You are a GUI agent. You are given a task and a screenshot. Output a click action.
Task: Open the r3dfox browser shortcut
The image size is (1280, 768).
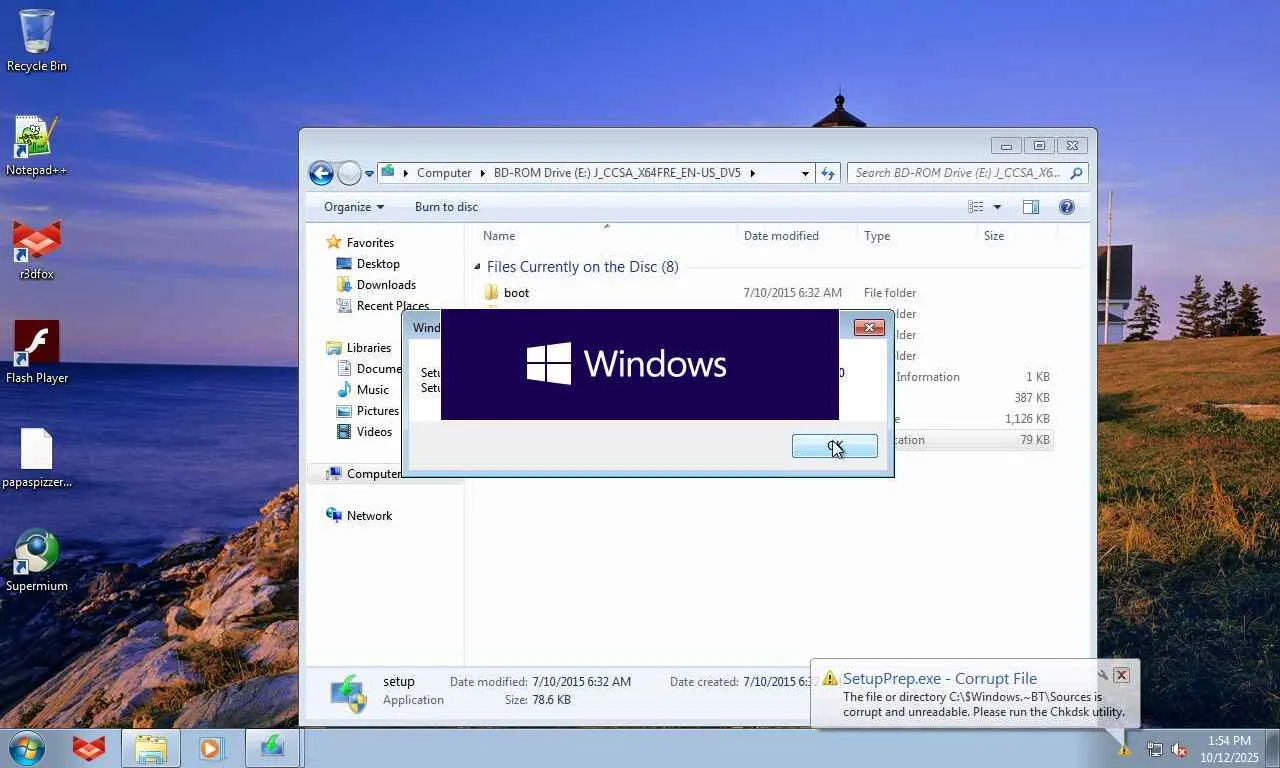[37, 250]
